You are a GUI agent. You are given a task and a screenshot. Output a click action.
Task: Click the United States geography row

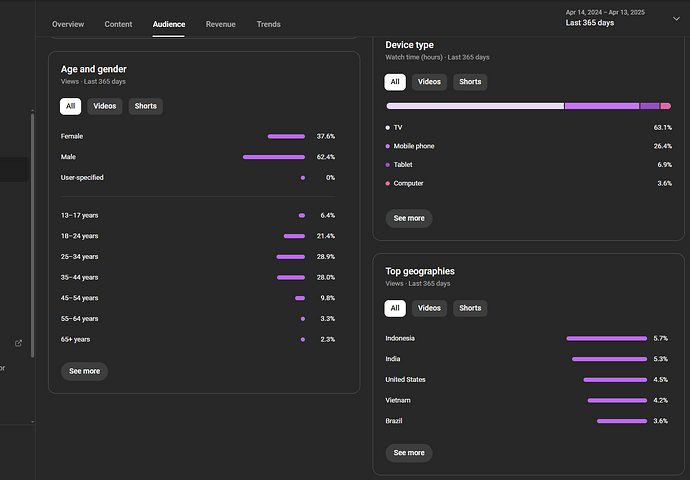click(x=527, y=380)
